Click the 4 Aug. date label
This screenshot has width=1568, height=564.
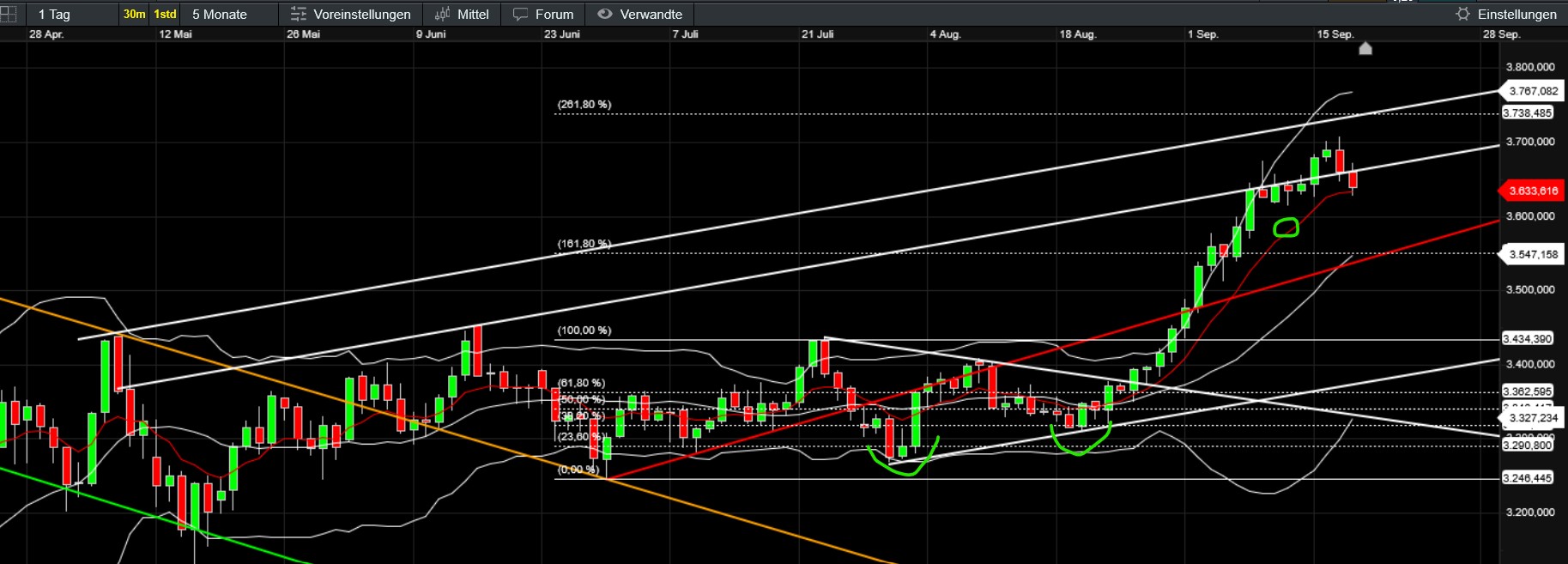pyautogui.click(x=945, y=34)
